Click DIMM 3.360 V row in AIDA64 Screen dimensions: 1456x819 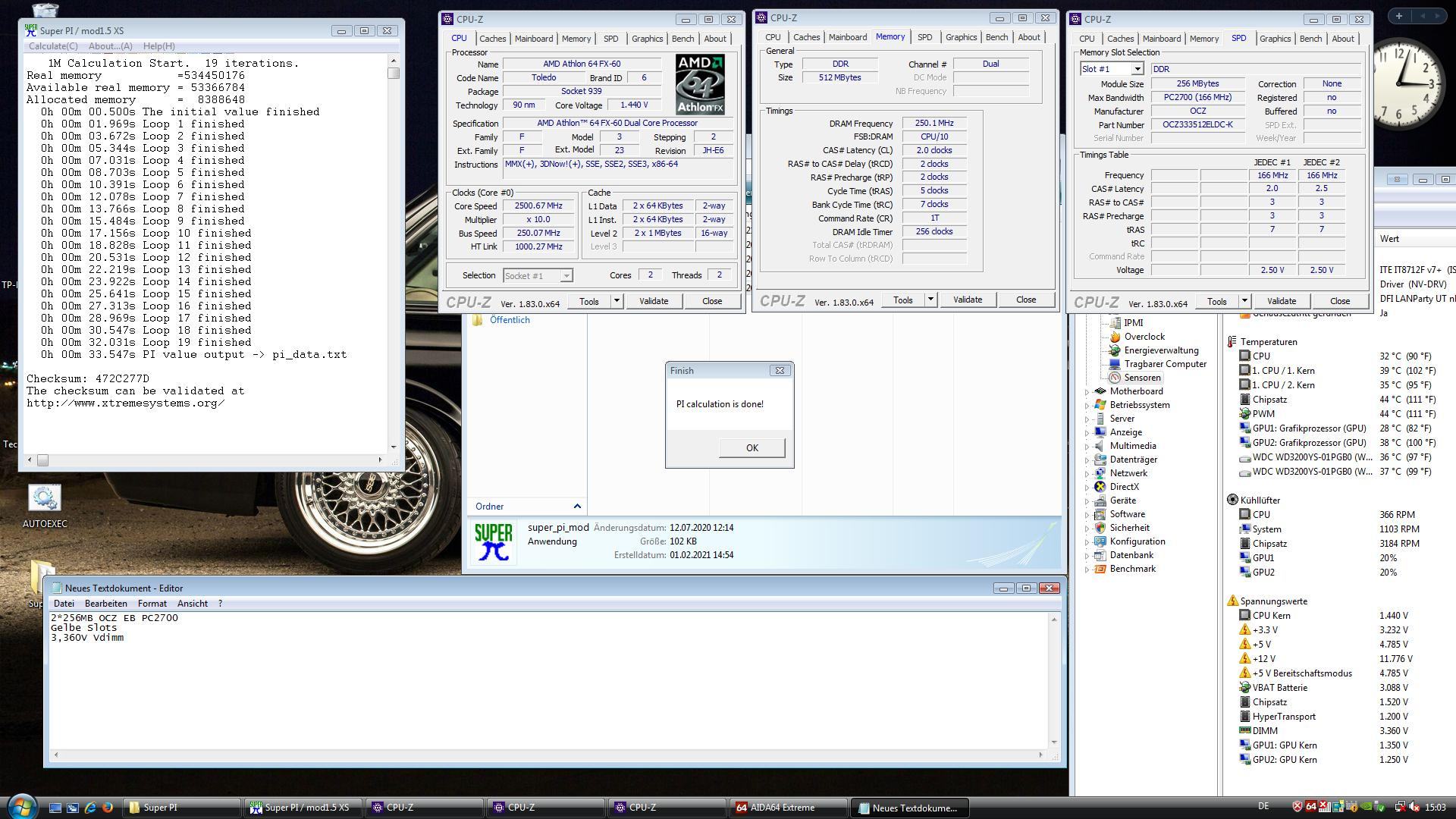click(1323, 731)
